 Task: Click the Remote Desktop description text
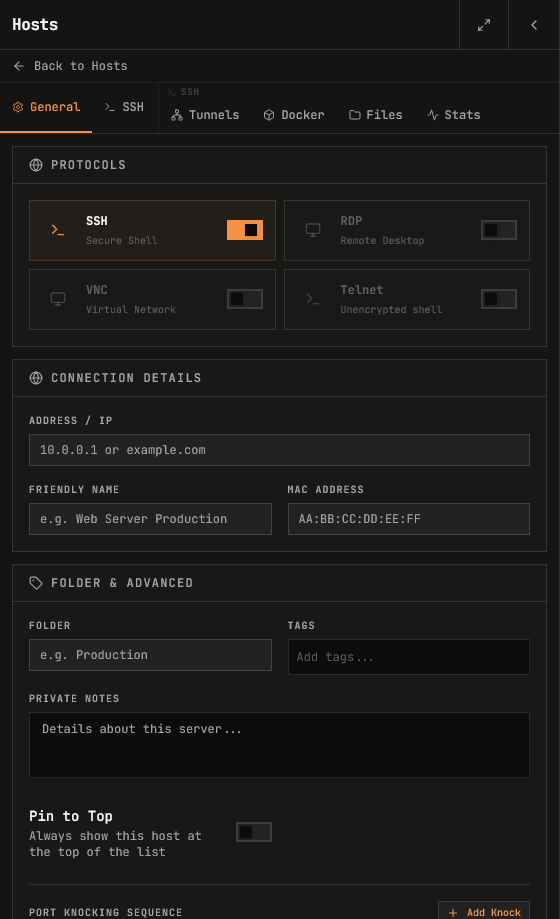pyautogui.click(x=382, y=241)
